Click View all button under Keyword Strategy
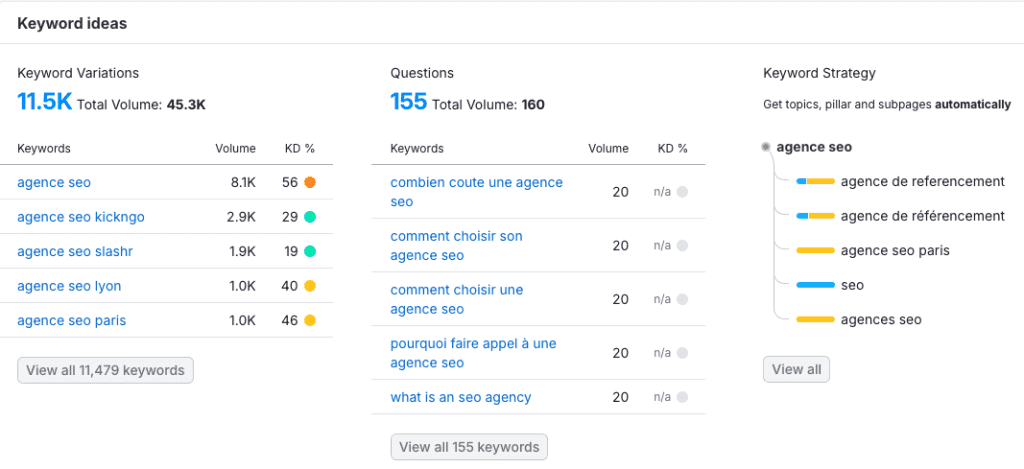 pos(796,370)
